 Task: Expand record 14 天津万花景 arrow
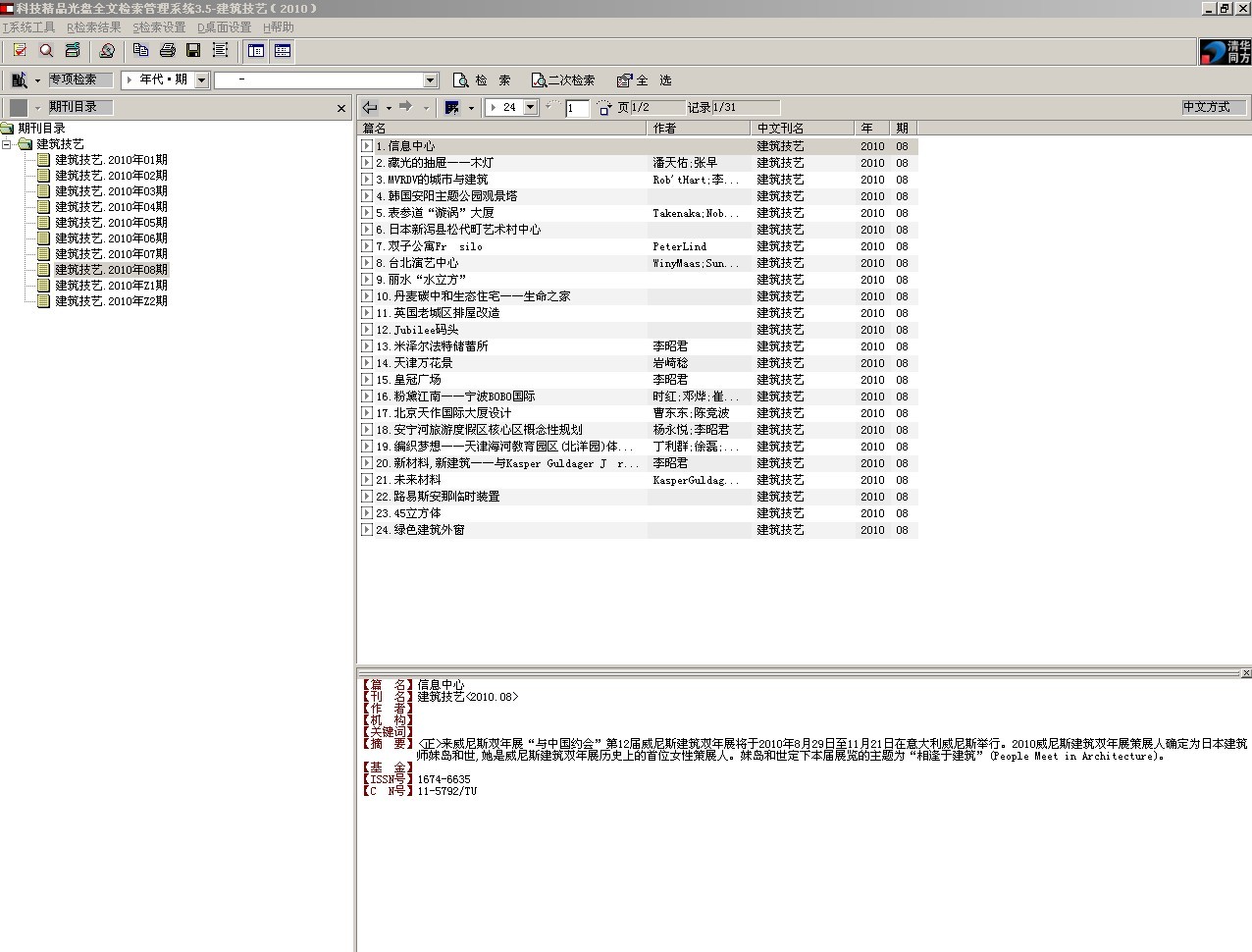(366, 363)
